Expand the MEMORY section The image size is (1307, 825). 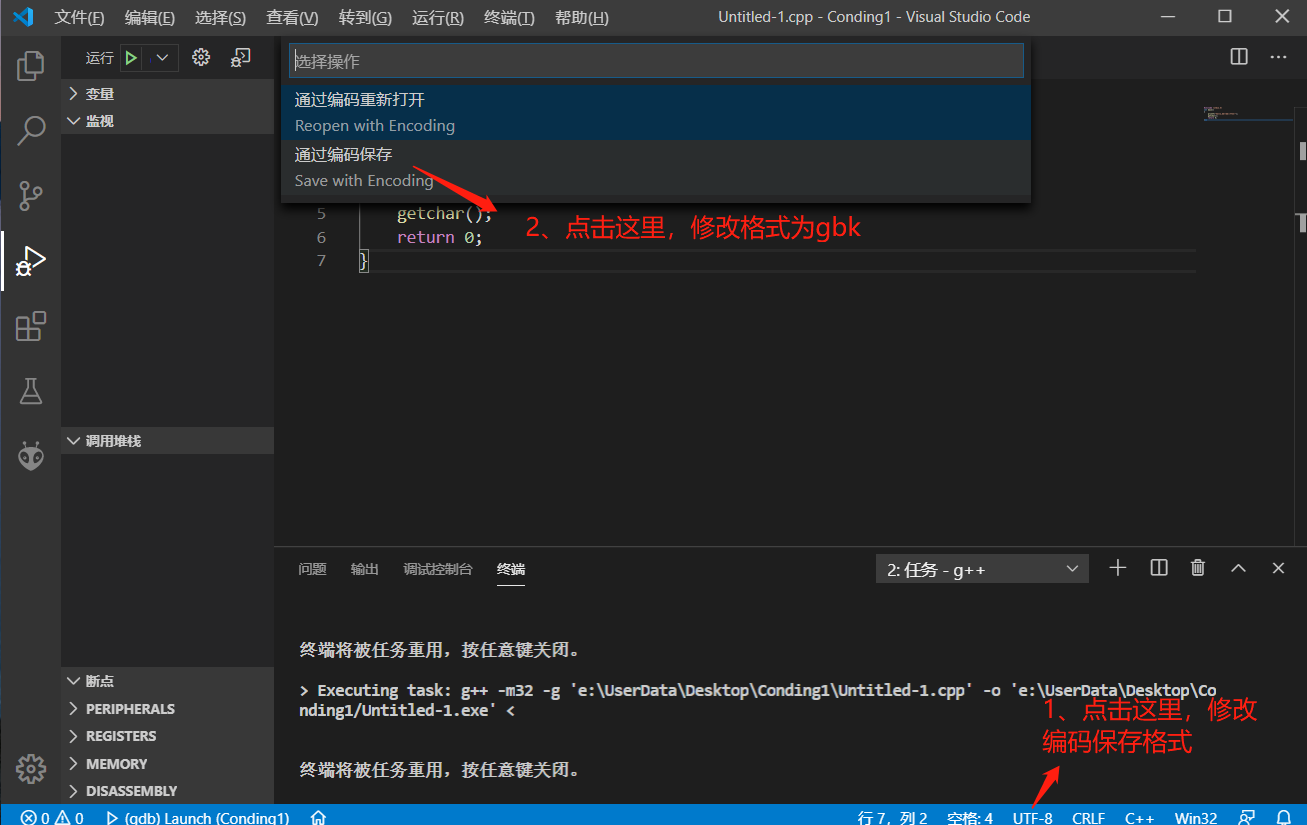[x=167, y=764]
